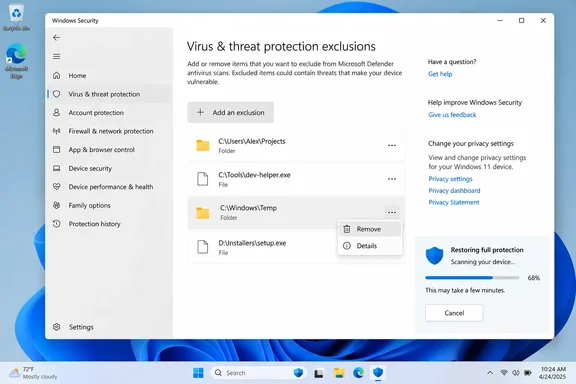The height and width of the screenshot is (384, 576).
Task: Click the Firewall & network antenna icon
Action: click(x=56, y=131)
